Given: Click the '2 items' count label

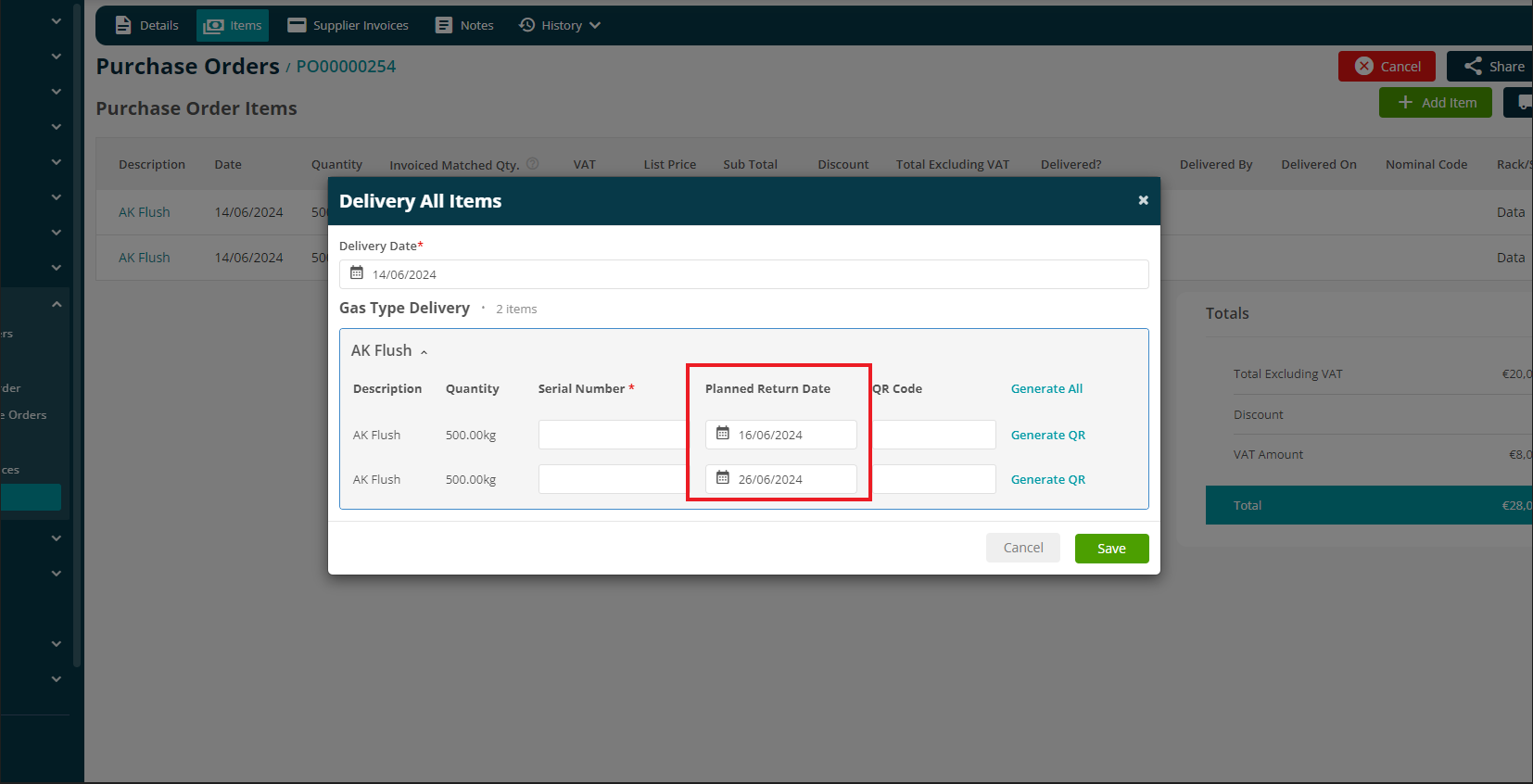Looking at the screenshot, I should point(516,309).
